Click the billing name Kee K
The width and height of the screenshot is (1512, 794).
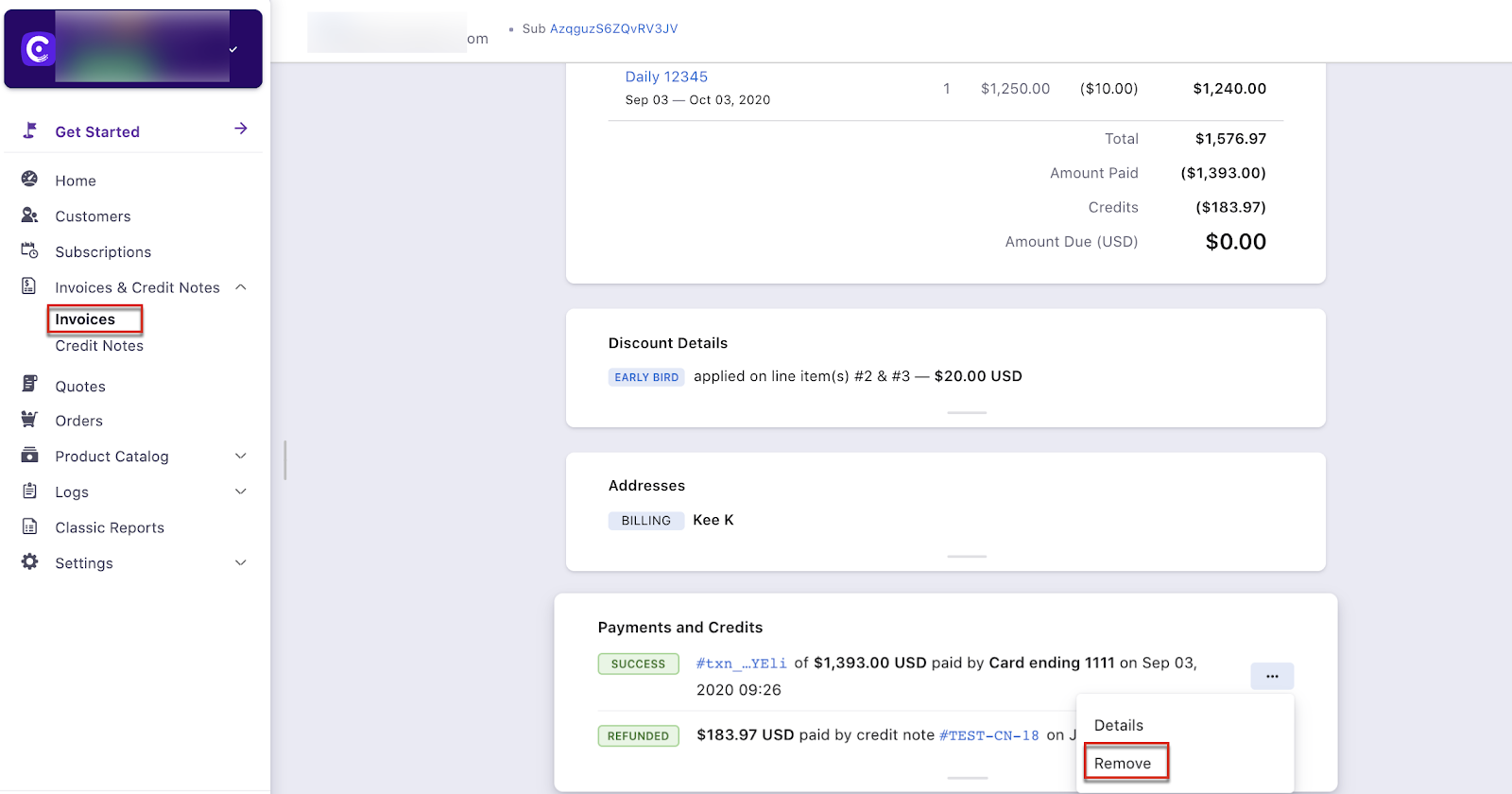point(713,520)
